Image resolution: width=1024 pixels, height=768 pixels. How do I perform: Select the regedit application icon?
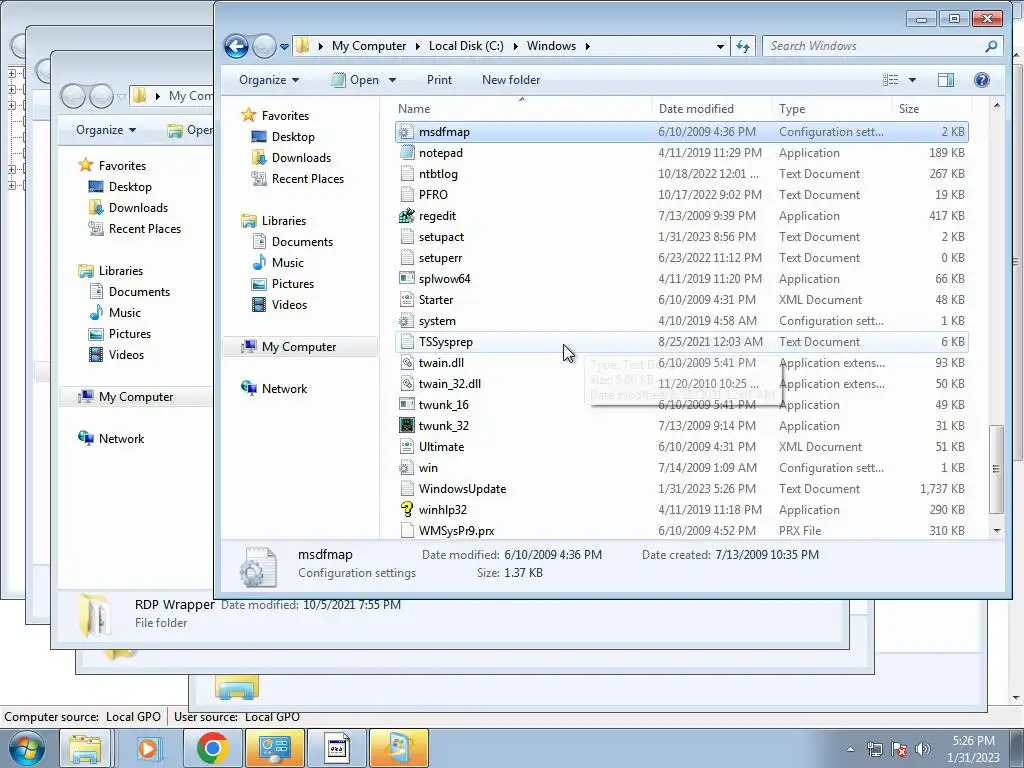tap(407, 216)
